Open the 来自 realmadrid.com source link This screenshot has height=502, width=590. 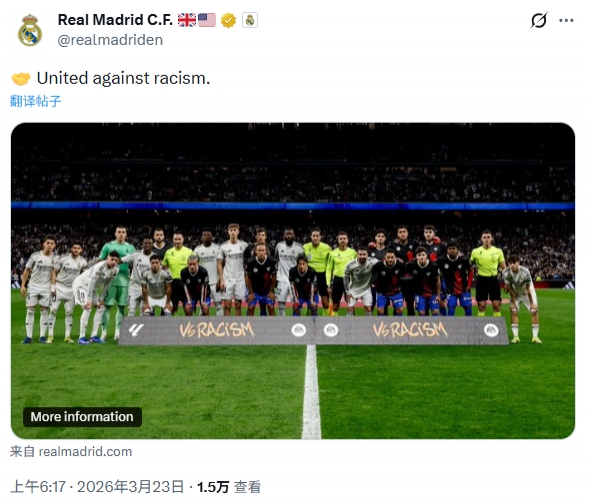tap(71, 451)
